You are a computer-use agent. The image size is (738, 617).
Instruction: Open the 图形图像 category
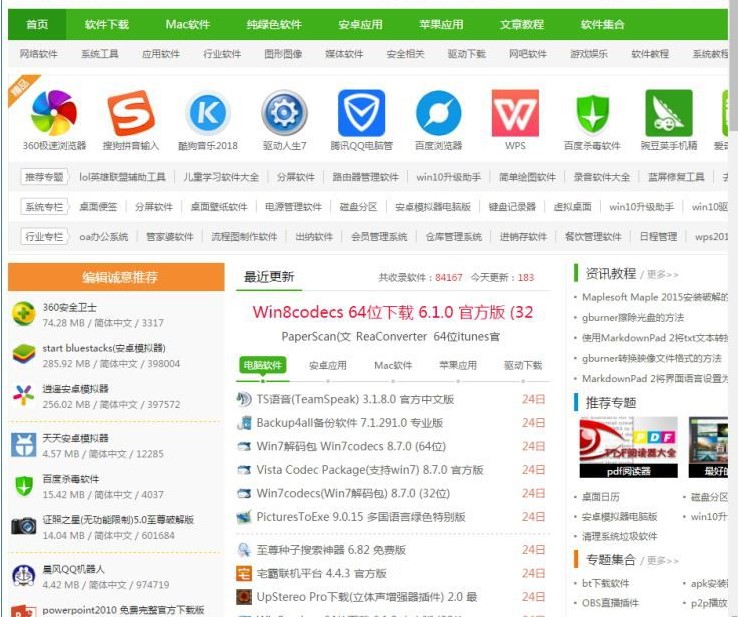pyautogui.click(x=283, y=54)
